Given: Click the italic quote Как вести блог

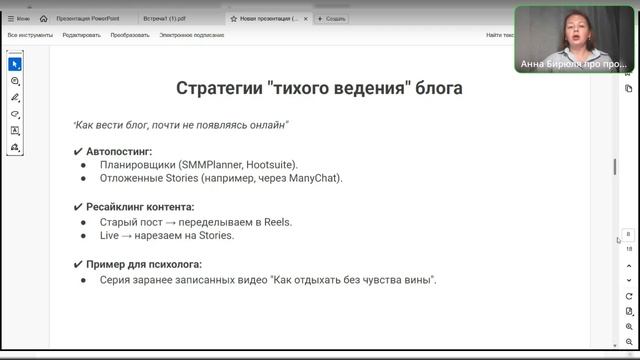Looking at the screenshot, I should pos(181,125).
